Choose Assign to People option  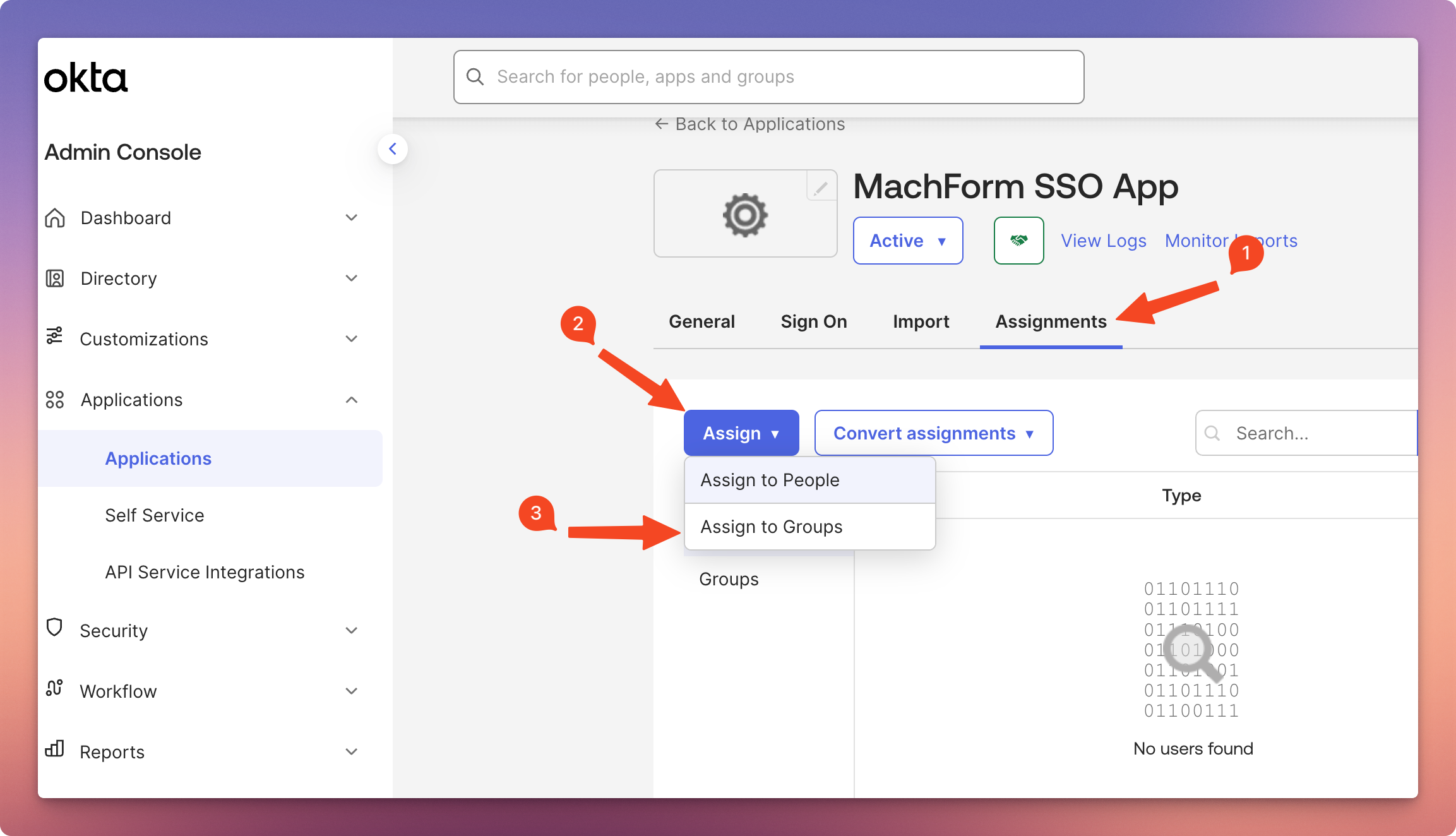pyautogui.click(x=770, y=480)
